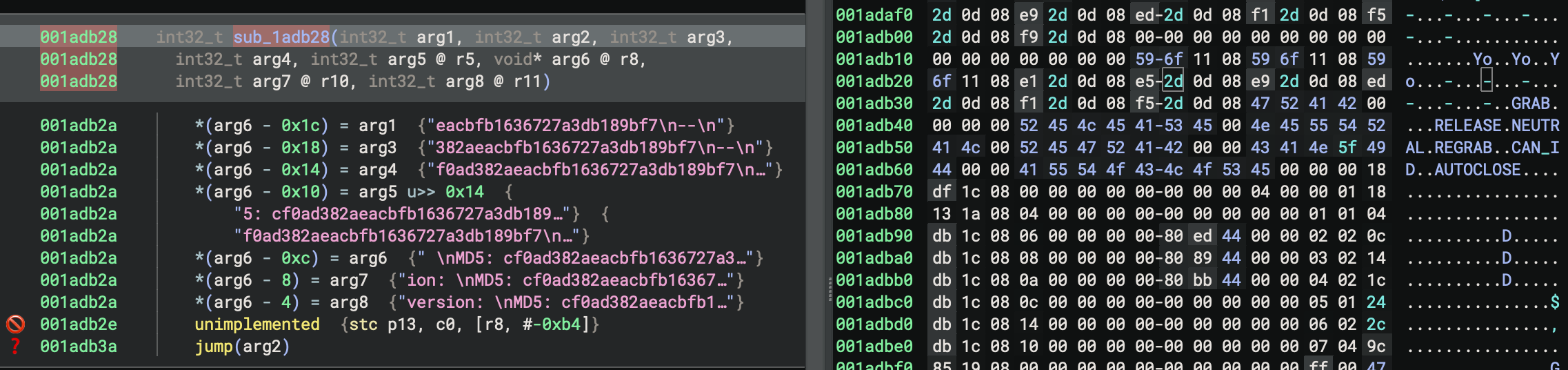This screenshot has height=370, width=1568.
Task: Click offset 0xc in the arg6 assignment line
Action: pyautogui.click(x=296, y=257)
